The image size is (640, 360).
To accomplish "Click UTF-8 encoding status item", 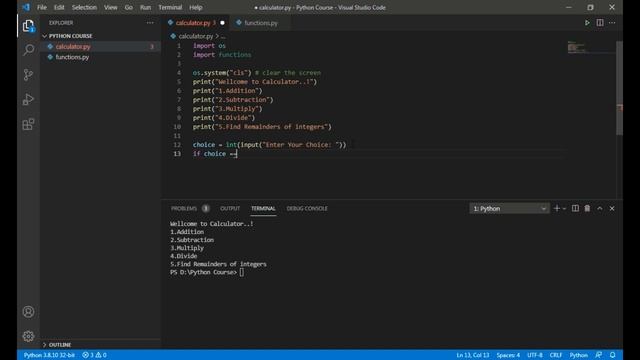I will pyautogui.click(x=535, y=355).
